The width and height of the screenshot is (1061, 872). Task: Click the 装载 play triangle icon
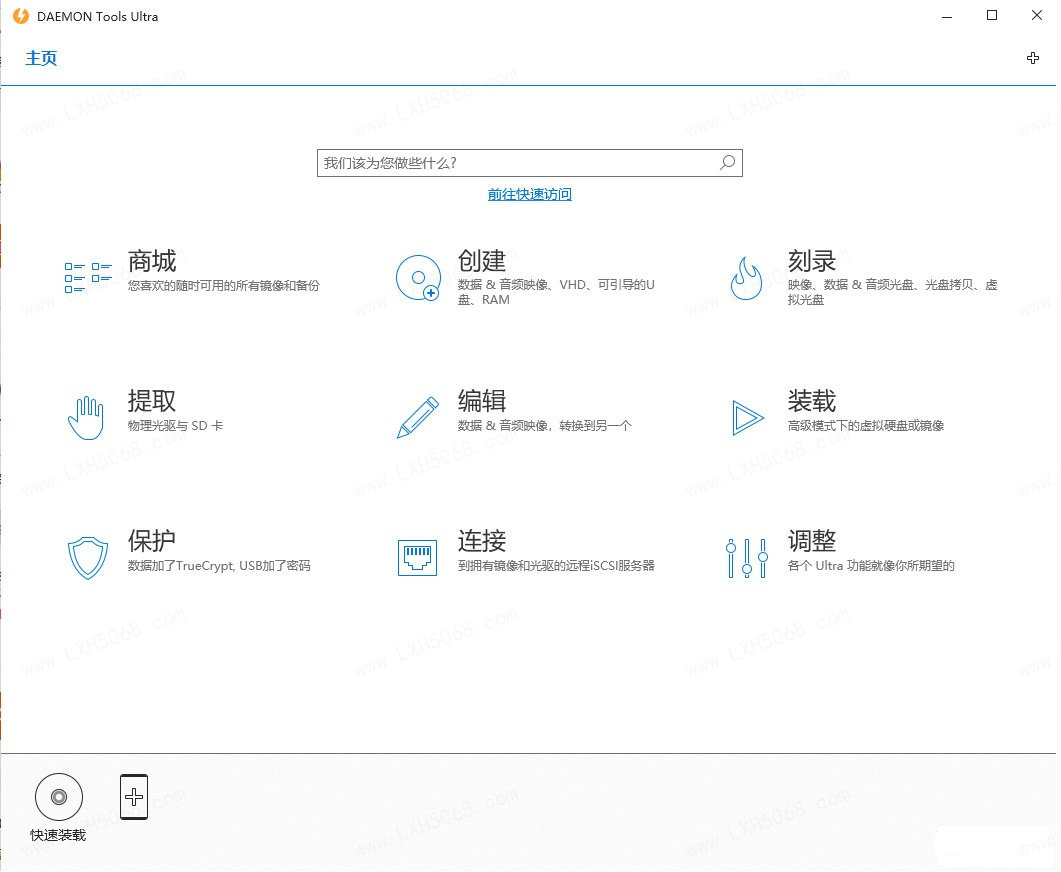coord(748,417)
